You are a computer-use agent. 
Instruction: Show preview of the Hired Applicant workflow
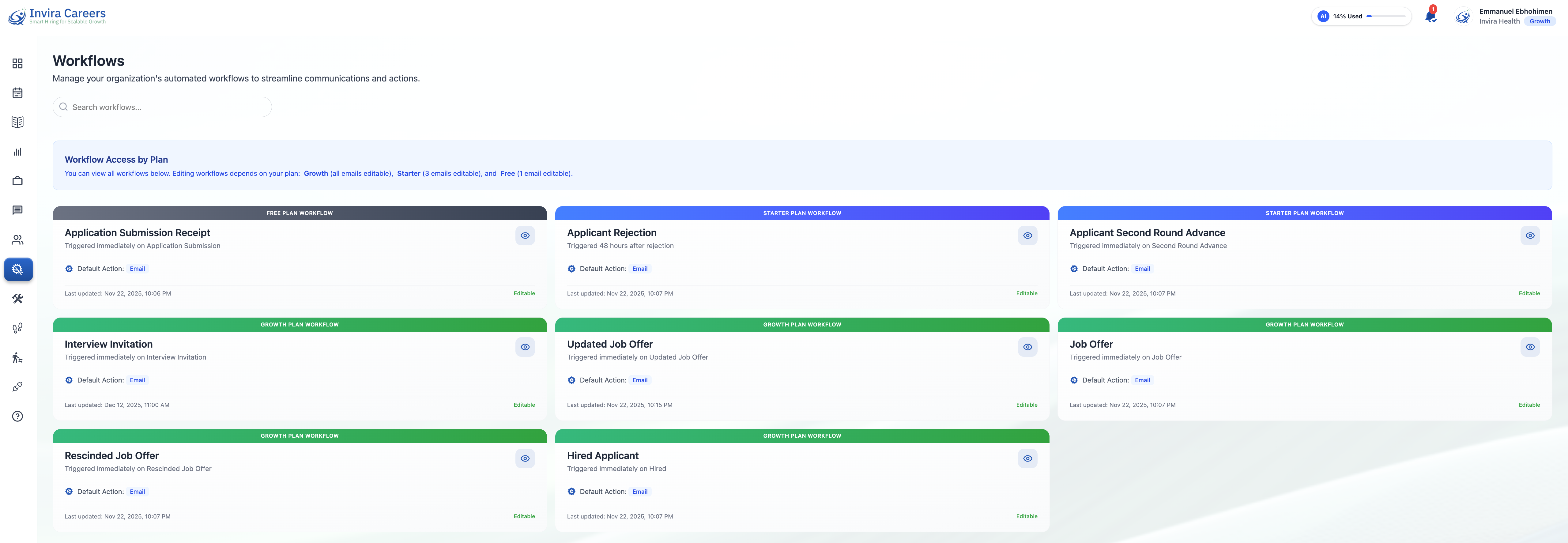pyautogui.click(x=1027, y=458)
